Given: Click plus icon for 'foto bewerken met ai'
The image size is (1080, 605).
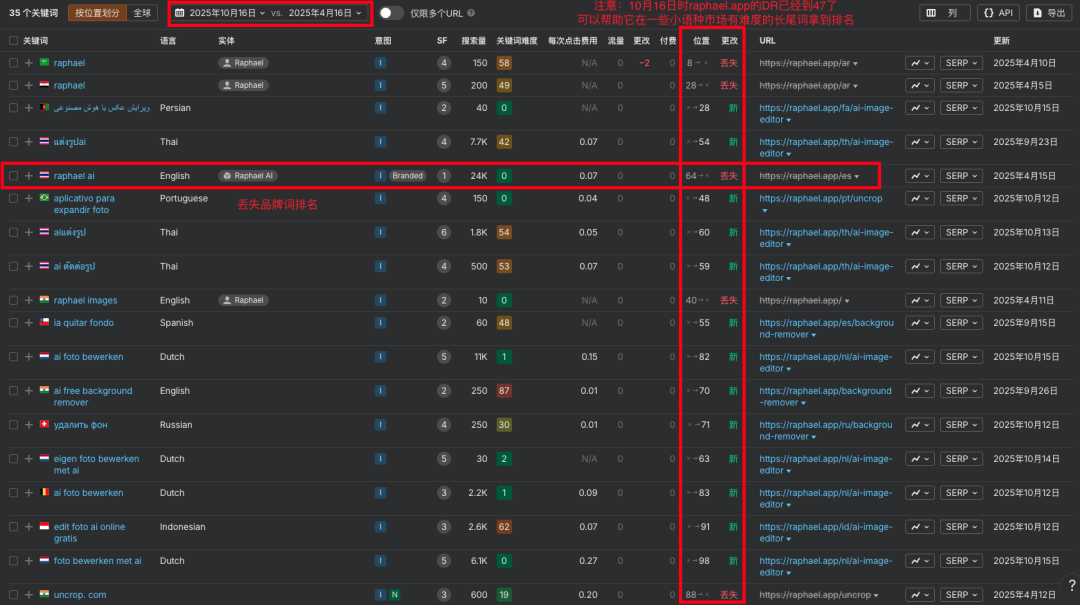Looking at the screenshot, I should coord(29,561).
